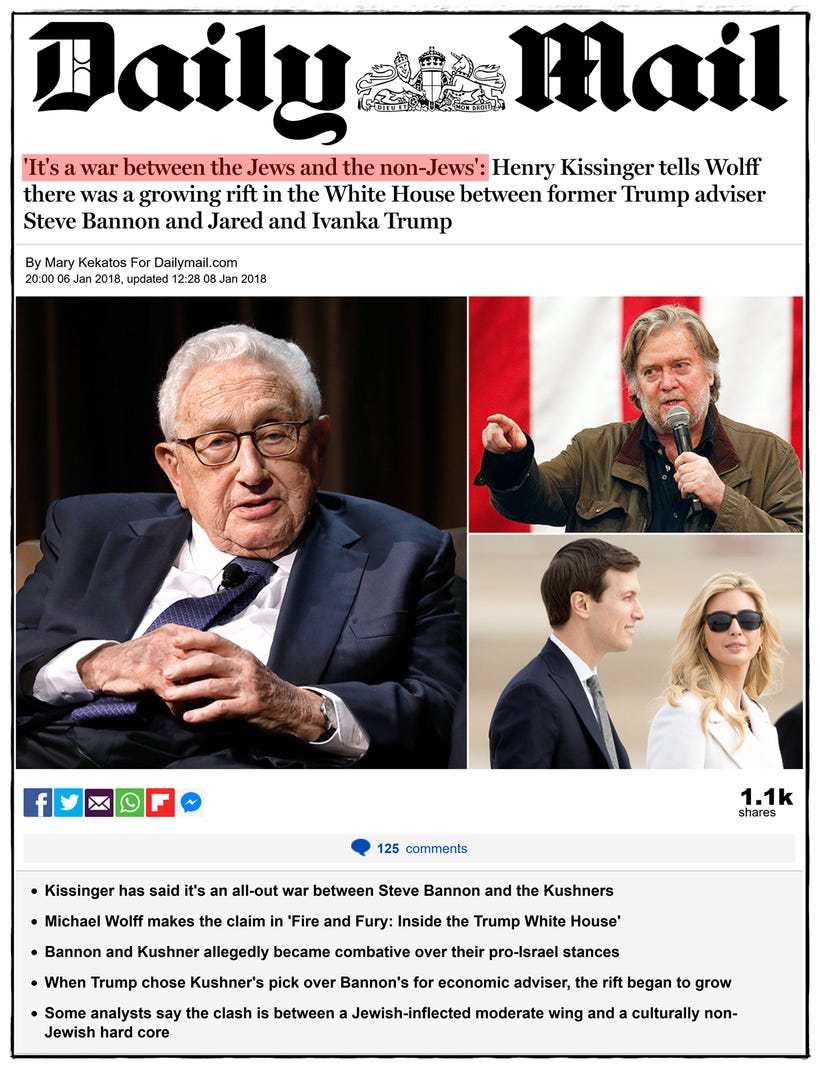Screen dimensions: 820x1068
Task: Share article via Messenger icon
Action: point(191,802)
